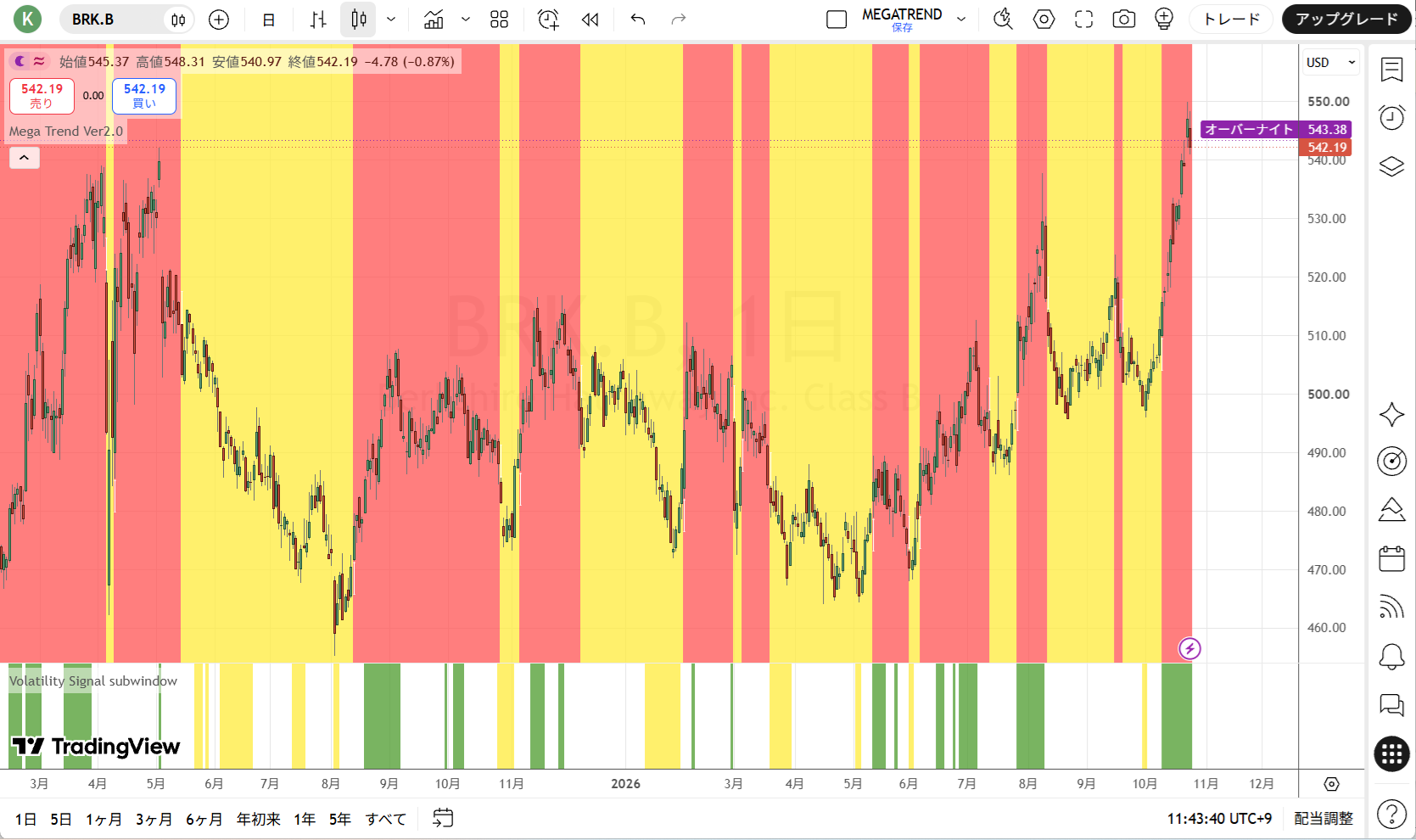Expand the chart style dropdown arrow
Viewport: 1416px width, 840px height.
tap(391, 20)
